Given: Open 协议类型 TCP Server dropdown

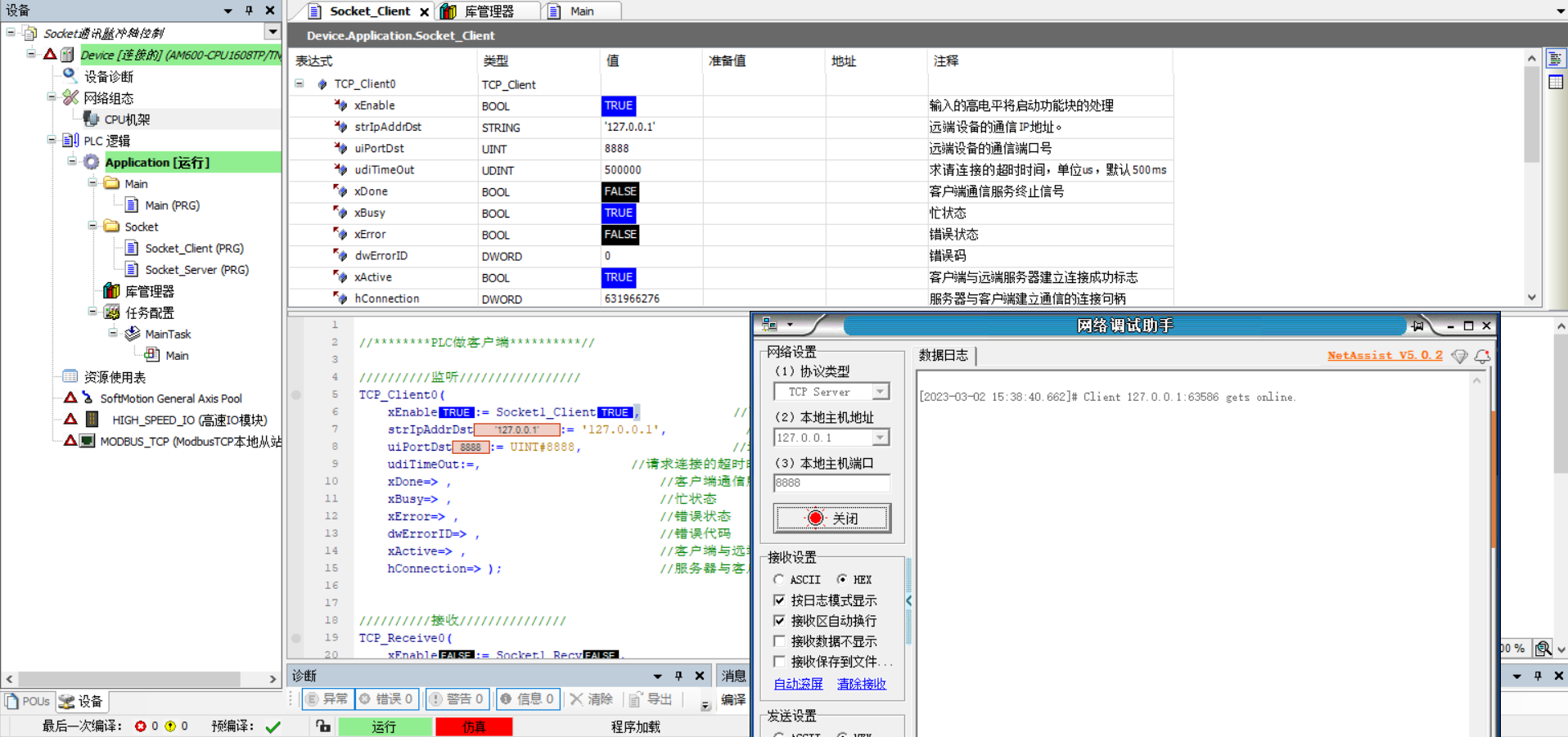Looking at the screenshot, I should [x=880, y=392].
